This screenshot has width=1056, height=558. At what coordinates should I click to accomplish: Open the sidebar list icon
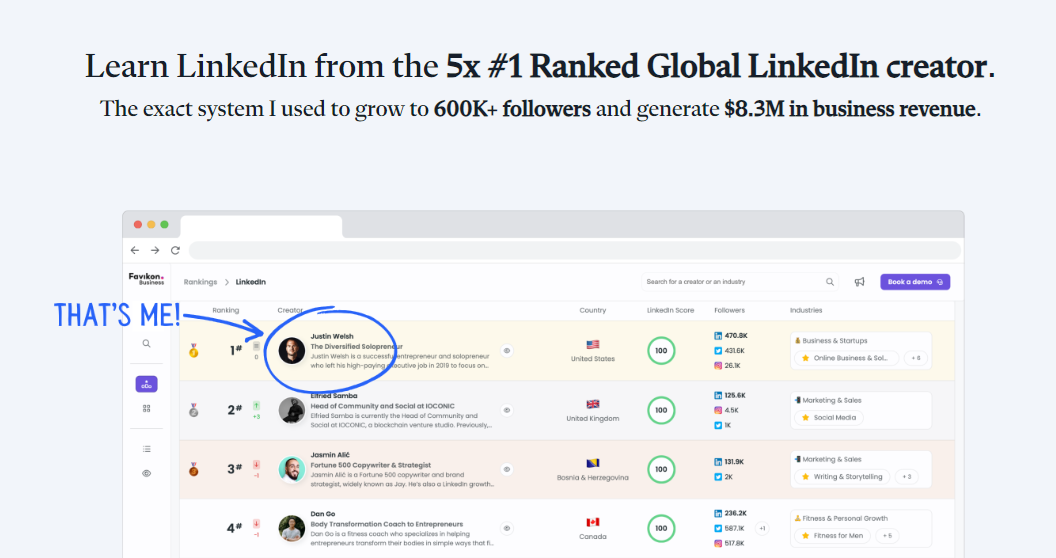point(146,449)
